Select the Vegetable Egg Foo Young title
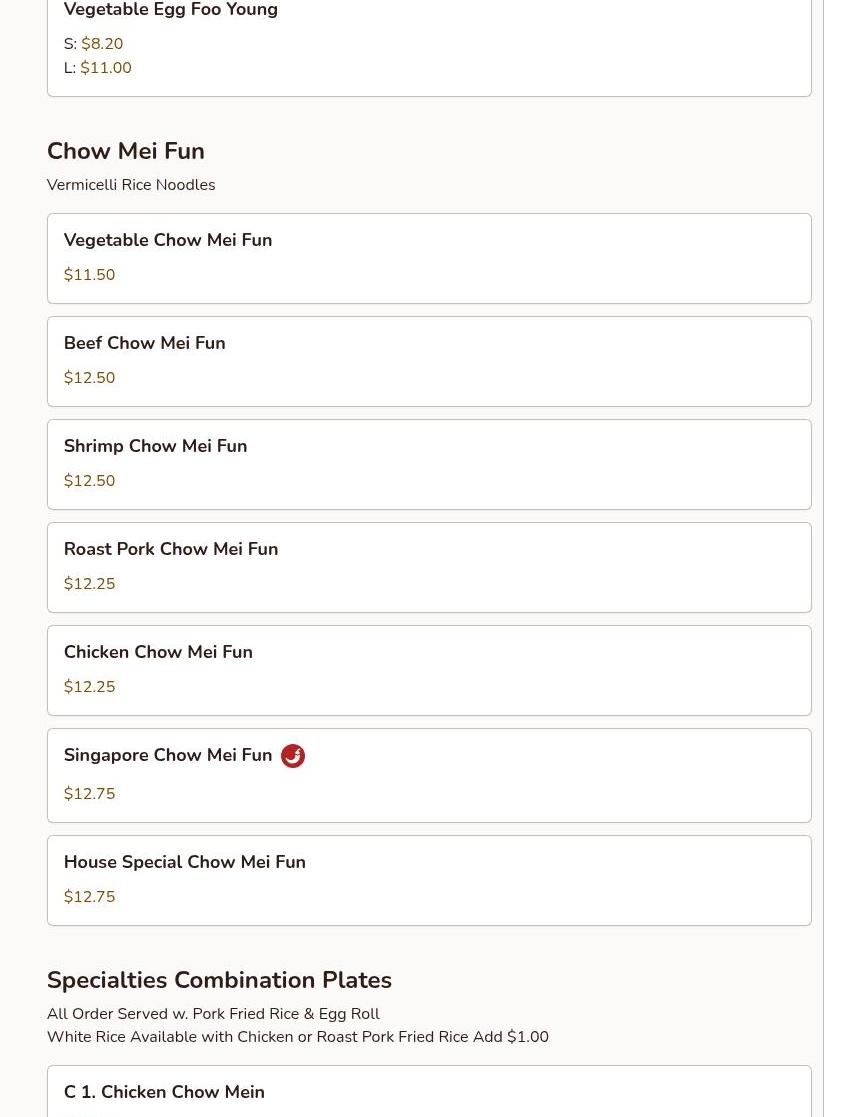Viewport: 844px width, 1117px height. click(171, 11)
